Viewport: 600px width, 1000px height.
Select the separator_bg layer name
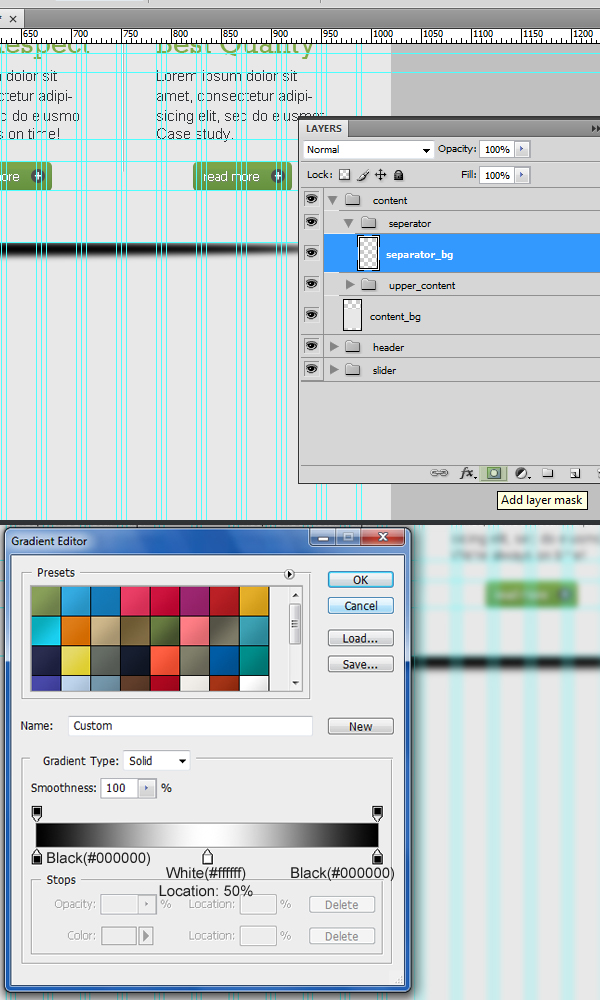pyautogui.click(x=420, y=254)
